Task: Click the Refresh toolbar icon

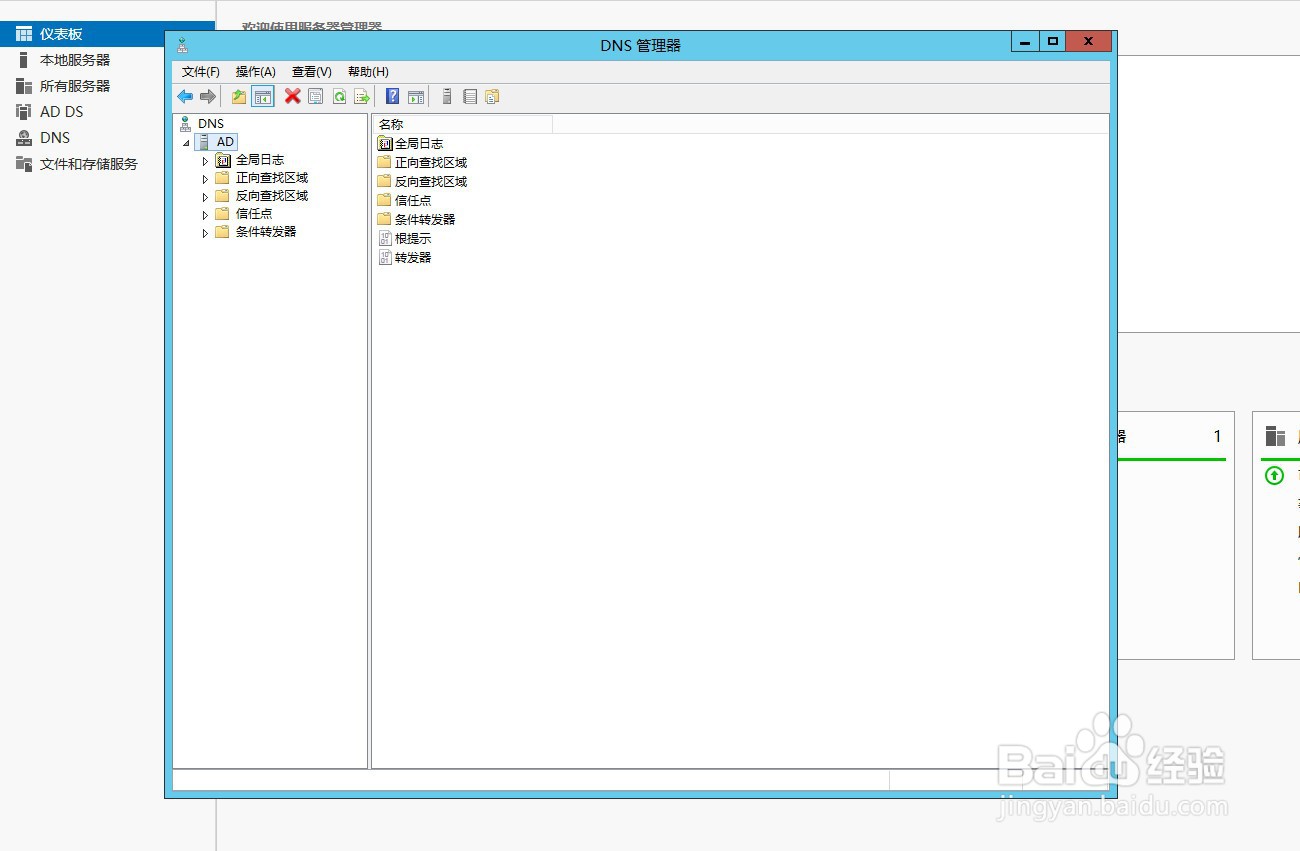Action: [339, 97]
